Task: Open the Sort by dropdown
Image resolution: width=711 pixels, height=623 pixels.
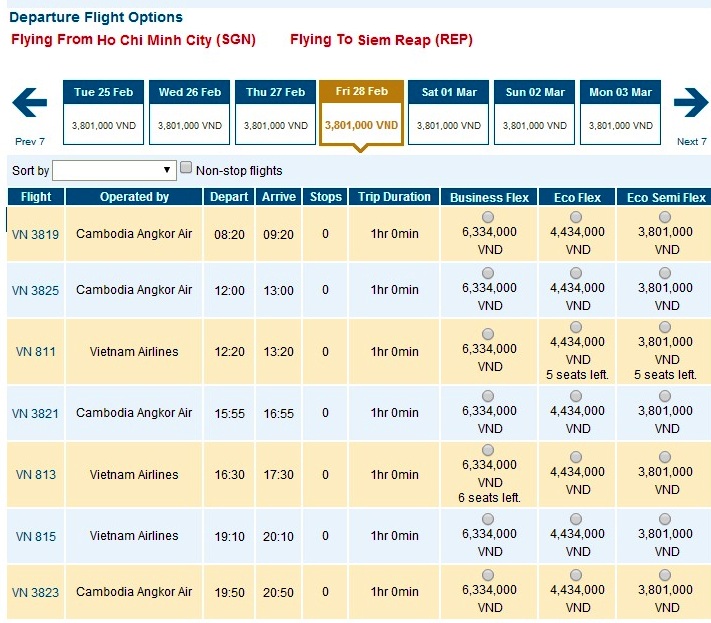Action: 114,170
